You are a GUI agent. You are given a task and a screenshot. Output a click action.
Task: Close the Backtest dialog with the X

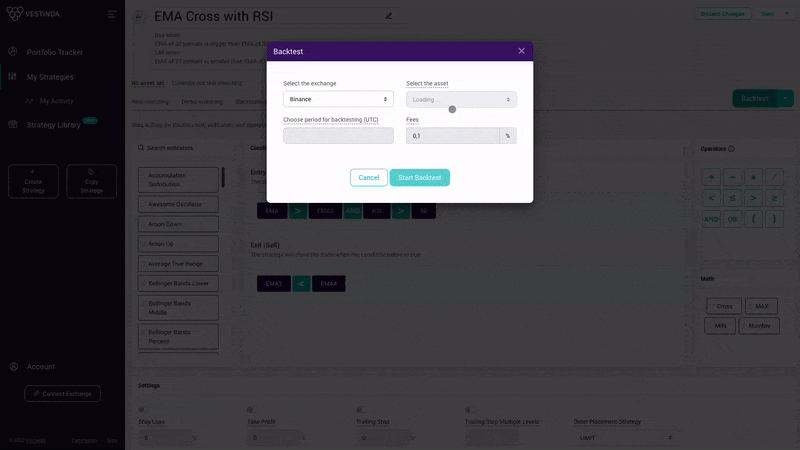click(x=521, y=51)
